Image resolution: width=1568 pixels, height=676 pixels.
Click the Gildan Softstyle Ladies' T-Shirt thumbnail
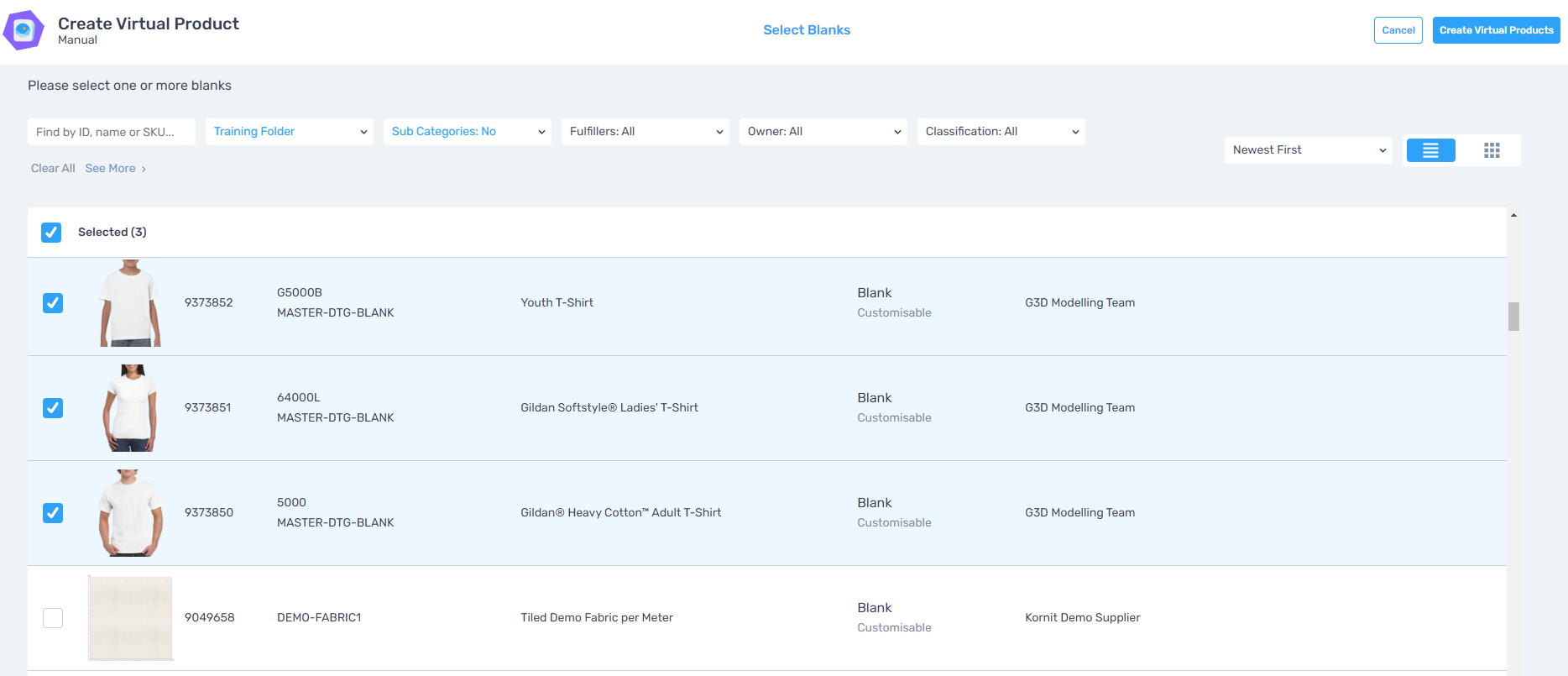pos(130,408)
